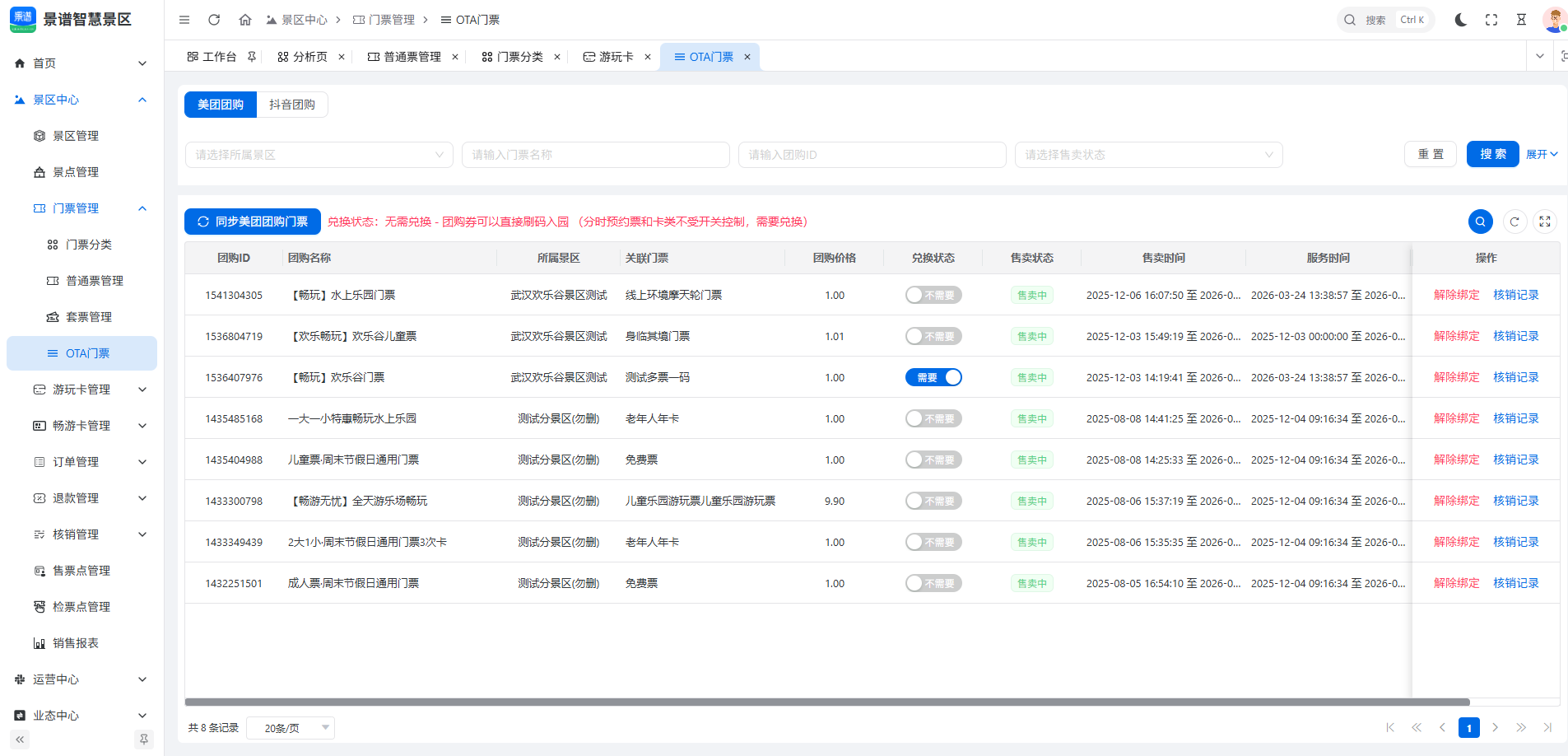
Task: Expand 运营中心 sidebar section
Action: point(81,679)
